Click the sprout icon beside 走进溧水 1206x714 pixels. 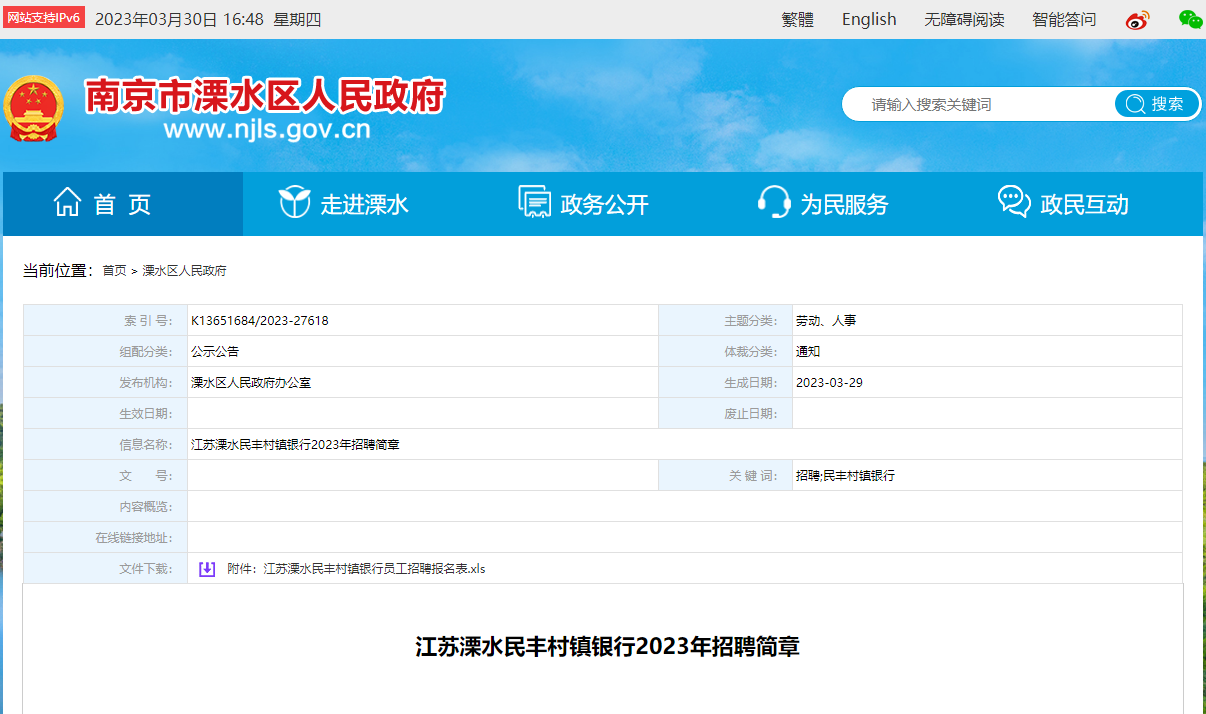pyautogui.click(x=294, y=203)
